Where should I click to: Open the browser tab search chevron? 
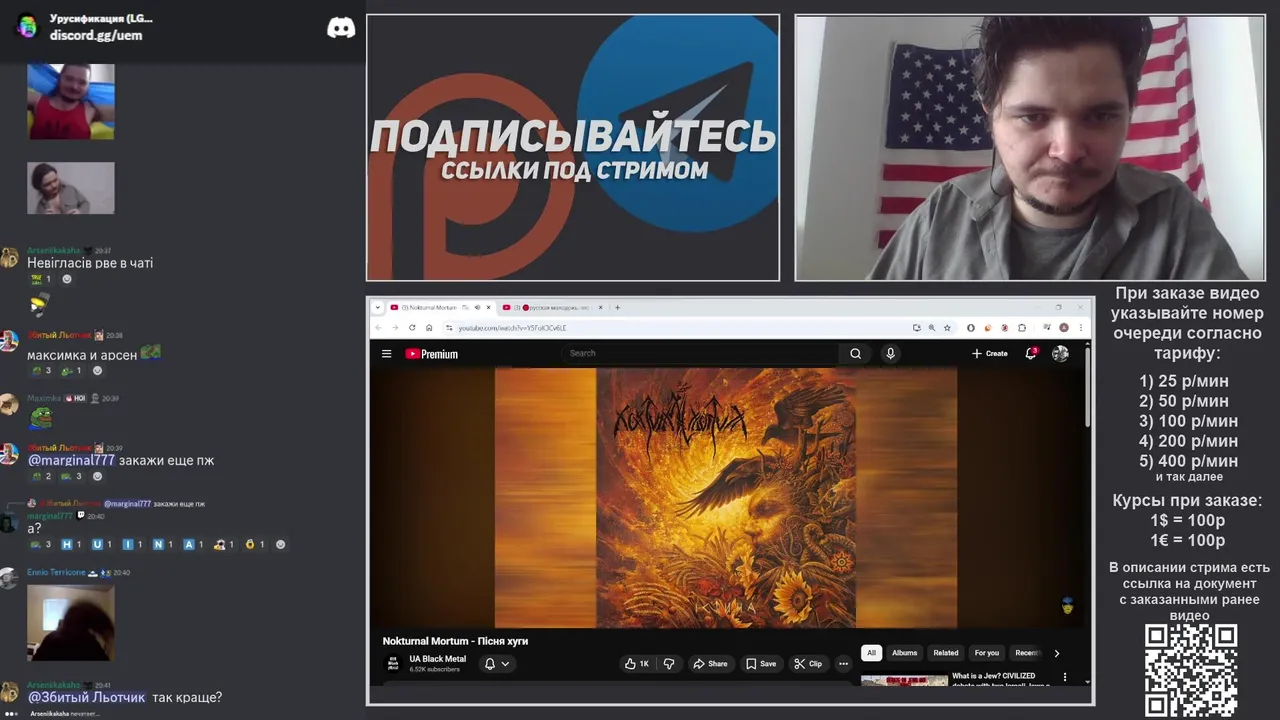378,307
